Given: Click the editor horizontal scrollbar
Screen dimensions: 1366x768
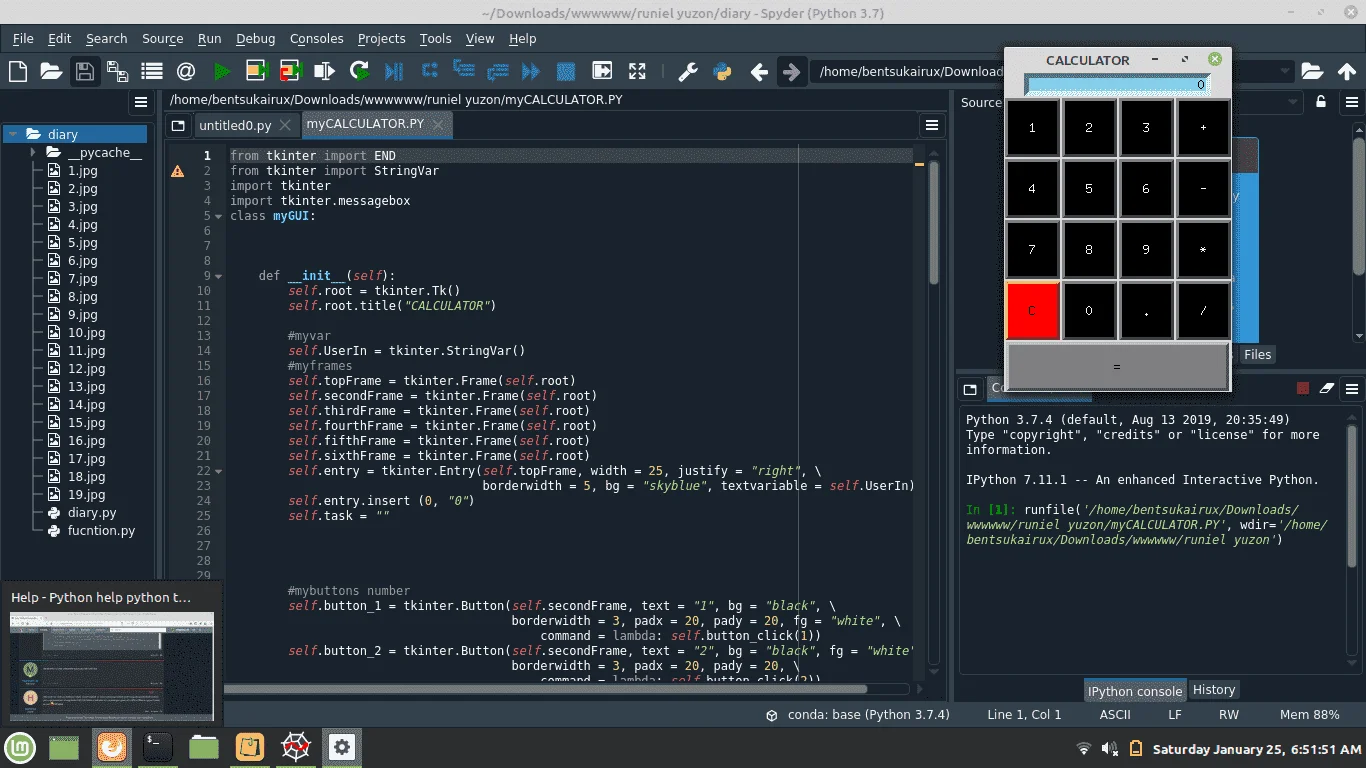Looking at the screenshot, I should tap(545, 688).
